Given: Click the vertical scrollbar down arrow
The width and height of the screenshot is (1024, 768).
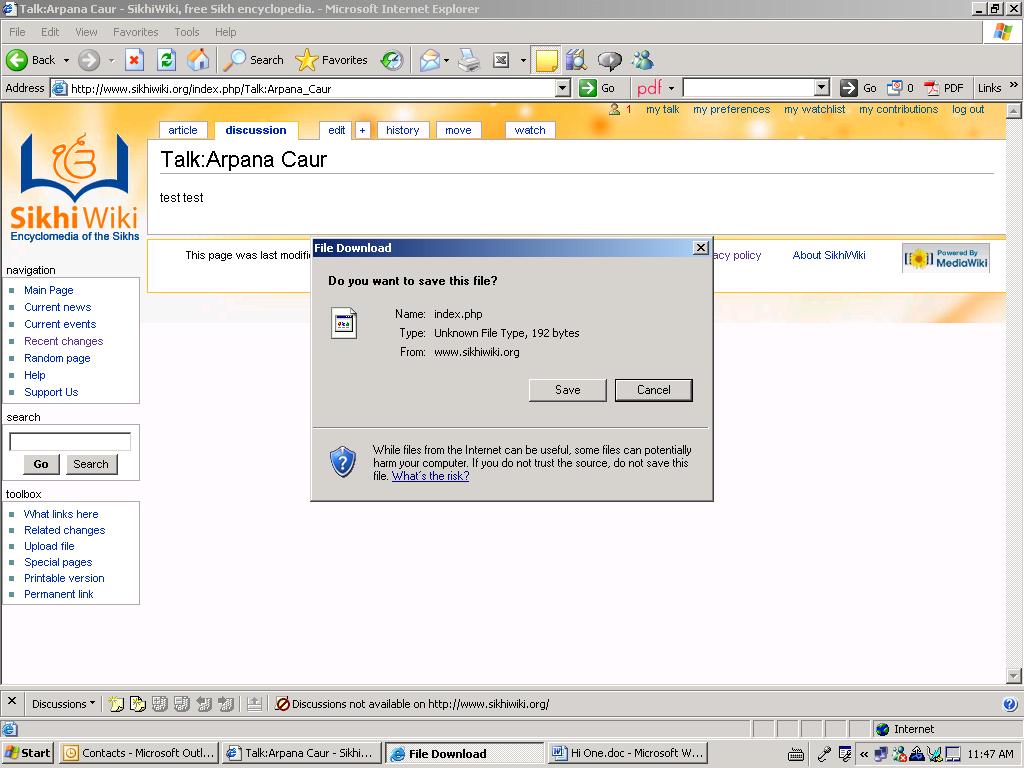Looking at the screenshot, I should (1014, 675).
